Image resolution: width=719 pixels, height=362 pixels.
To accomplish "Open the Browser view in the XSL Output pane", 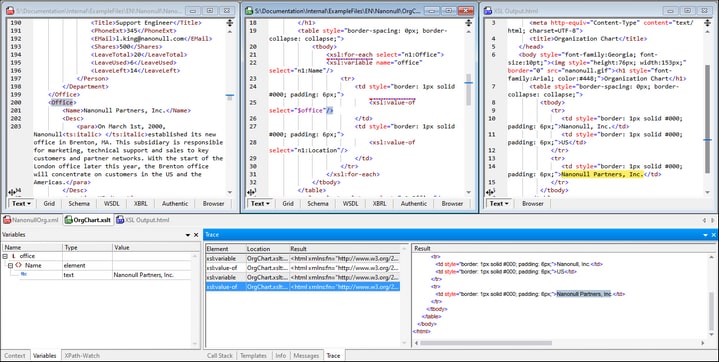I will 533,203.
